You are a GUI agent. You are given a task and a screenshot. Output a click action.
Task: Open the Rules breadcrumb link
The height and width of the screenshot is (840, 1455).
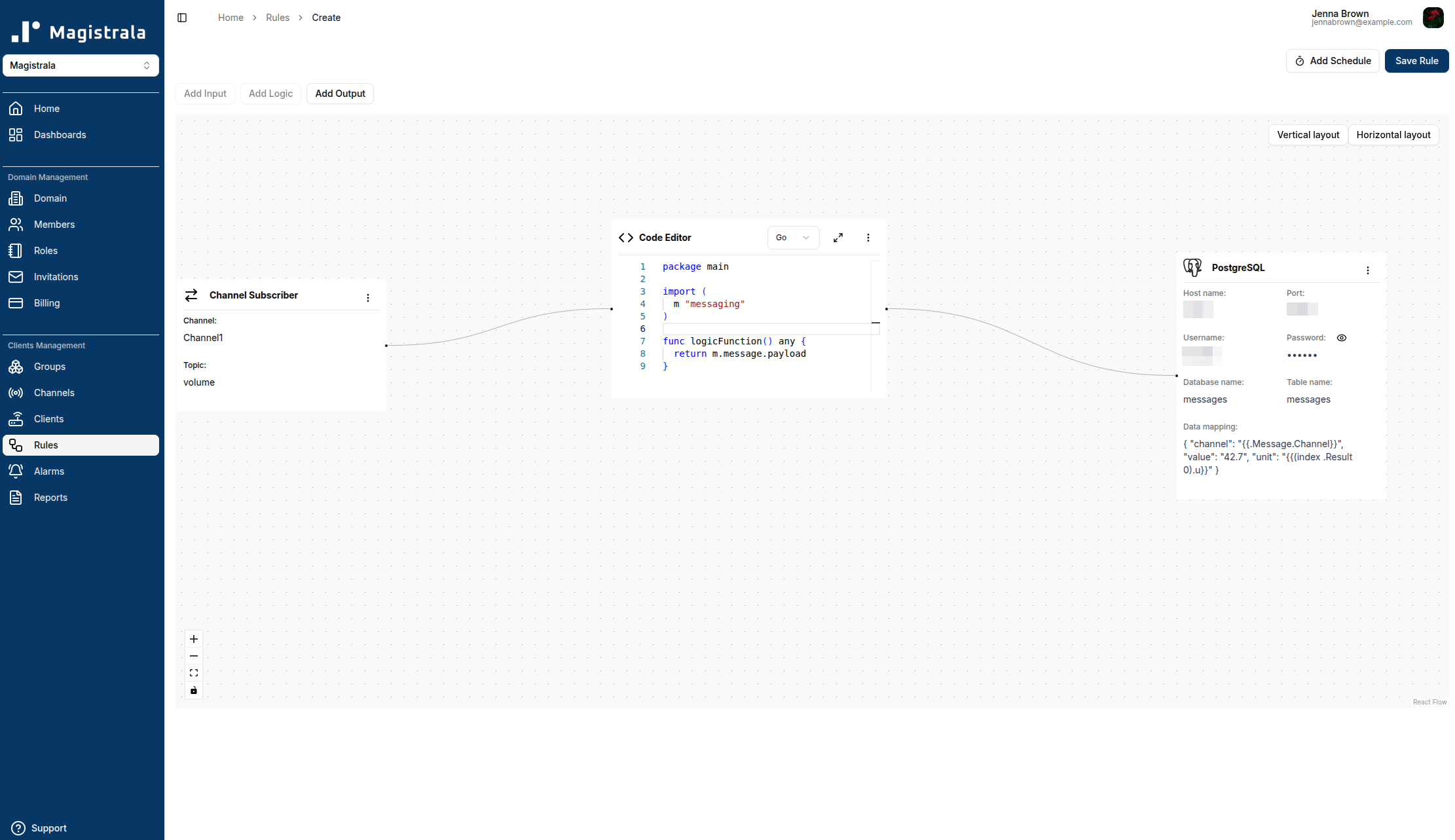[x=278, y=17]
